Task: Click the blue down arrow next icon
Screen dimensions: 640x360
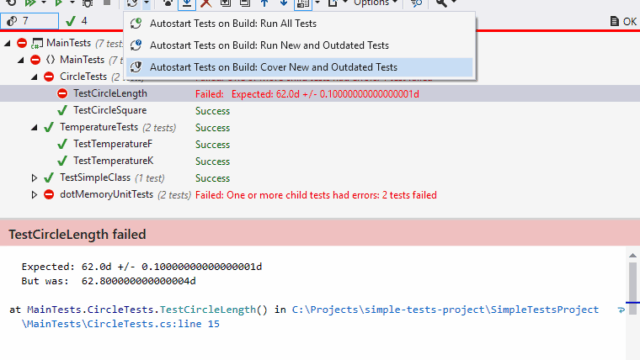Action: click(283, 3)
